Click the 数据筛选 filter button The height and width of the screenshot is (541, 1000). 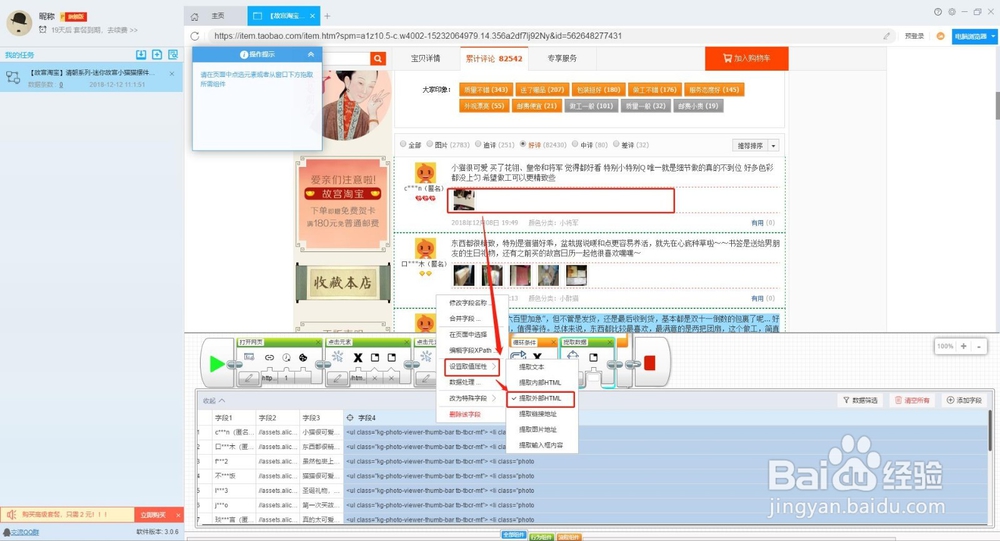coord(860,401)
